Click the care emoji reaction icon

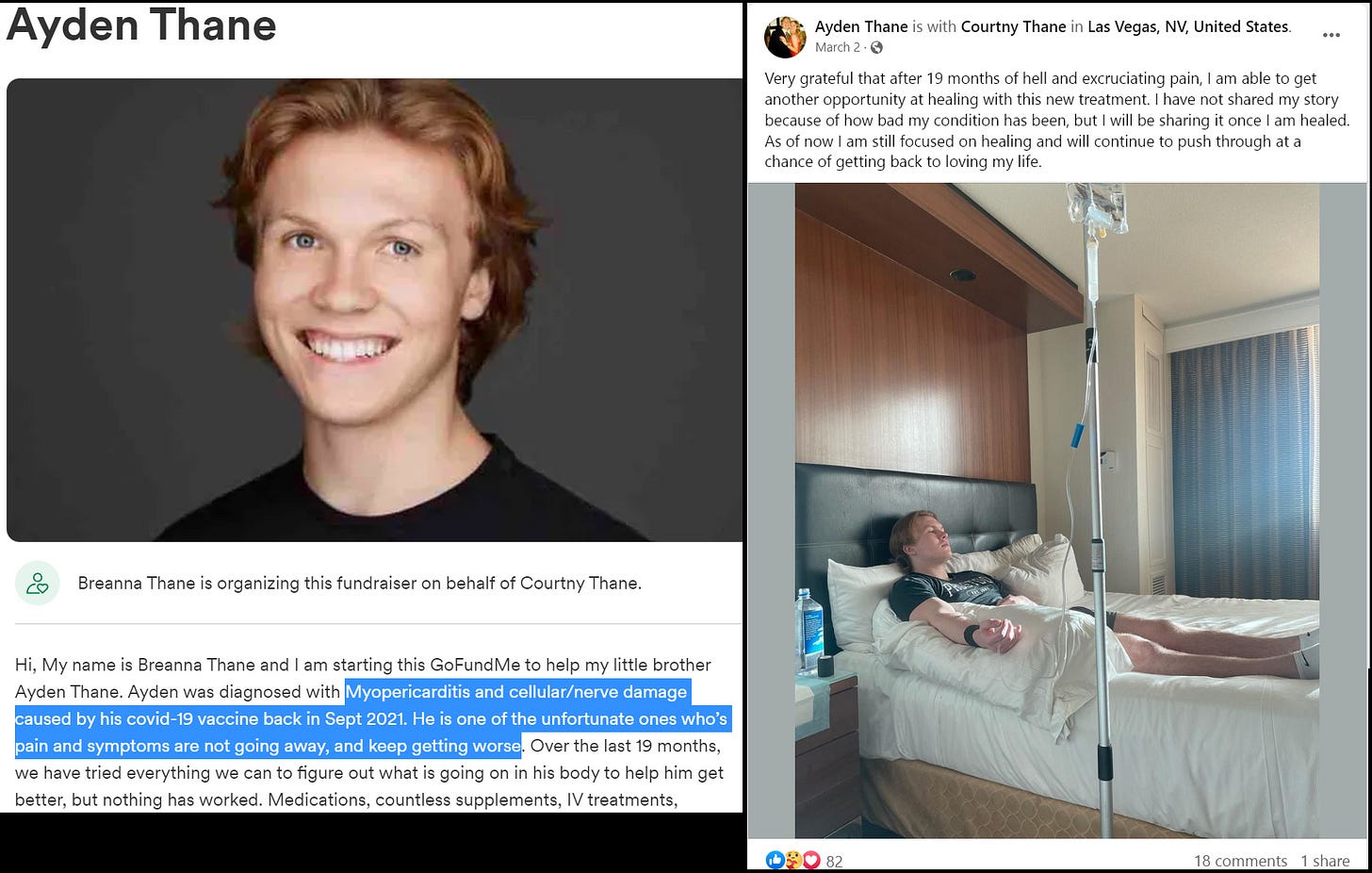(x=793, y=860)
